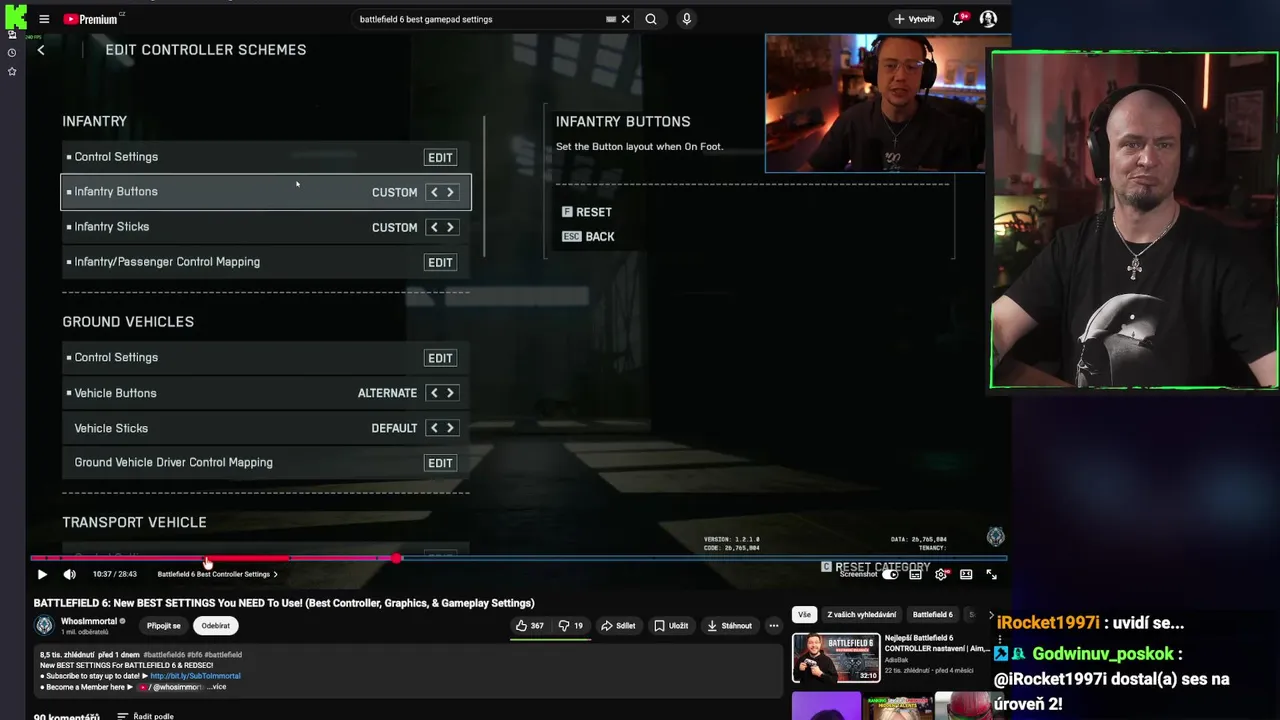Cycle Infantry Sticks to previous option
This screenshot has width=1280, height=720.
434,227
